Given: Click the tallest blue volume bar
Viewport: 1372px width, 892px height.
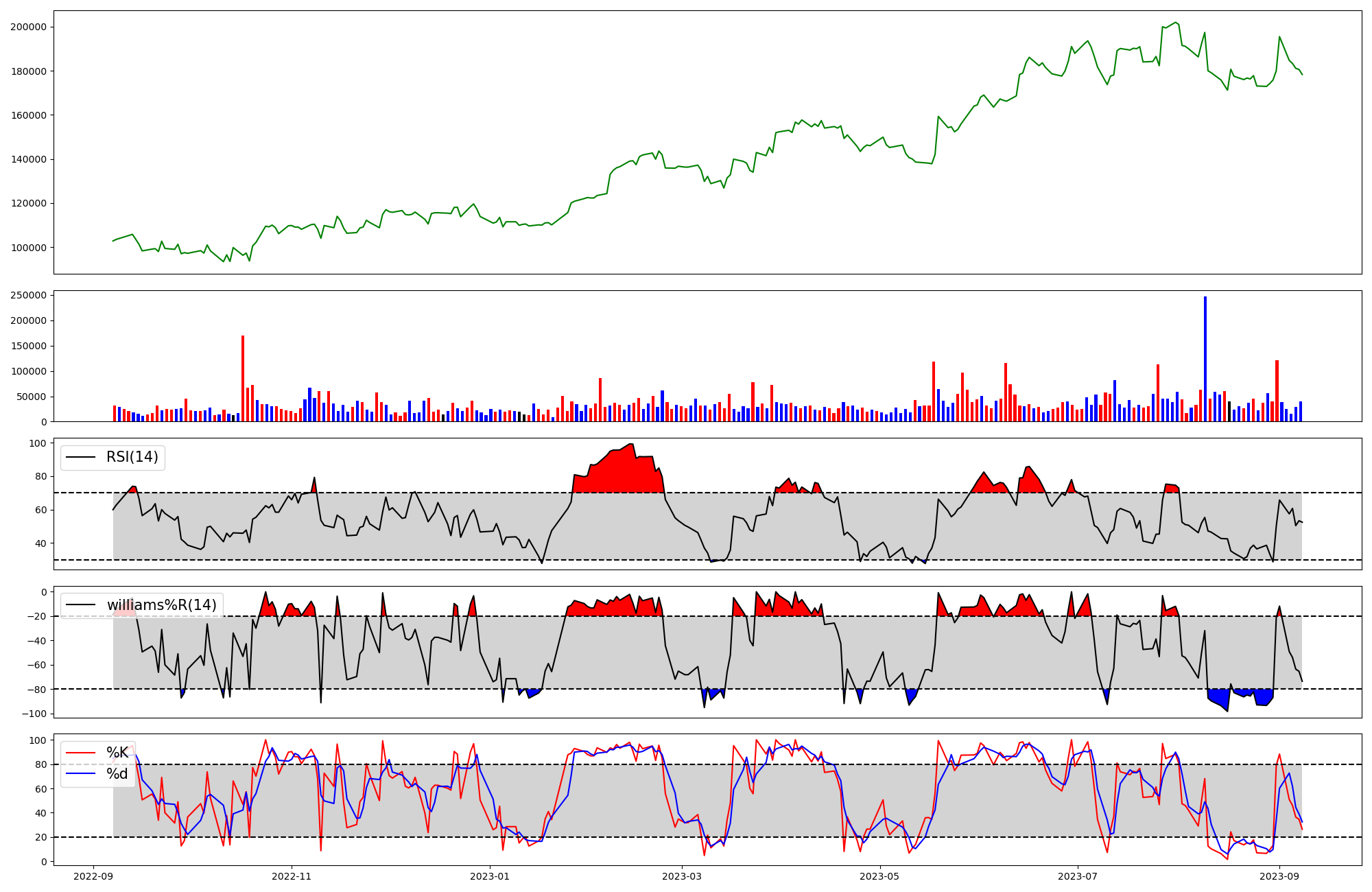Looking at the screenshot, I should (1205, 357).
